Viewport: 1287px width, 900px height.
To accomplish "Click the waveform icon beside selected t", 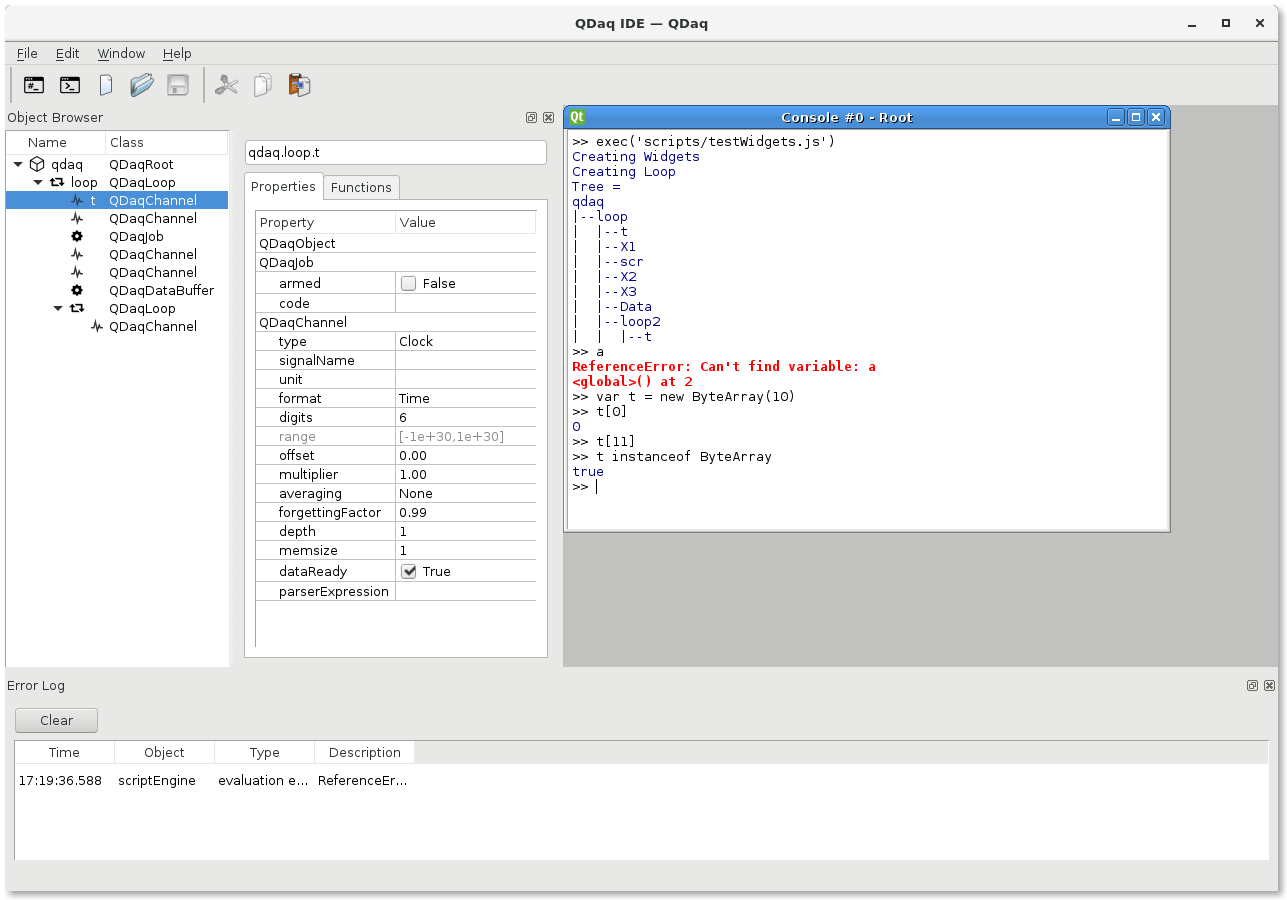I will pyautogui.click(x=77, y=200).
